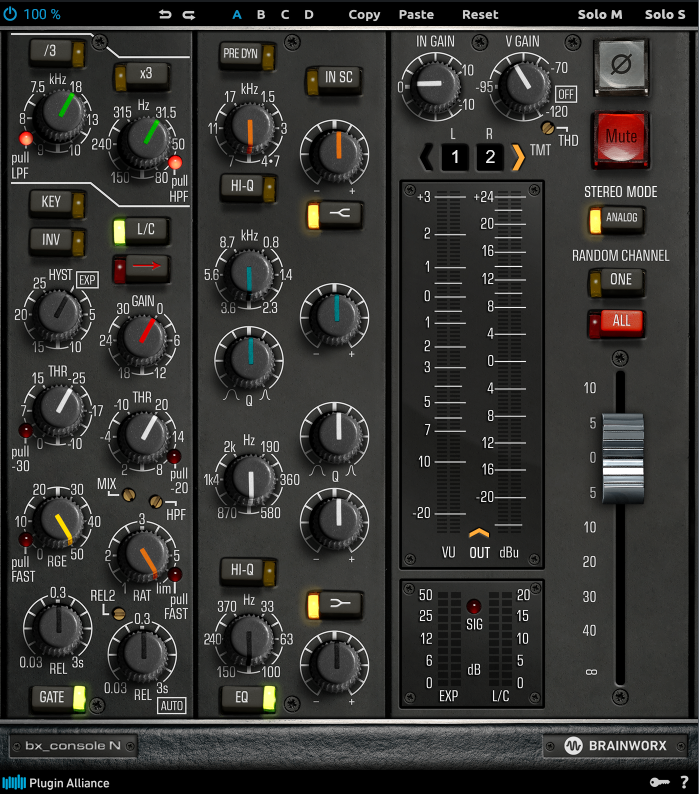Click the LPF kHz frequency knob

(x=62, y=116)
